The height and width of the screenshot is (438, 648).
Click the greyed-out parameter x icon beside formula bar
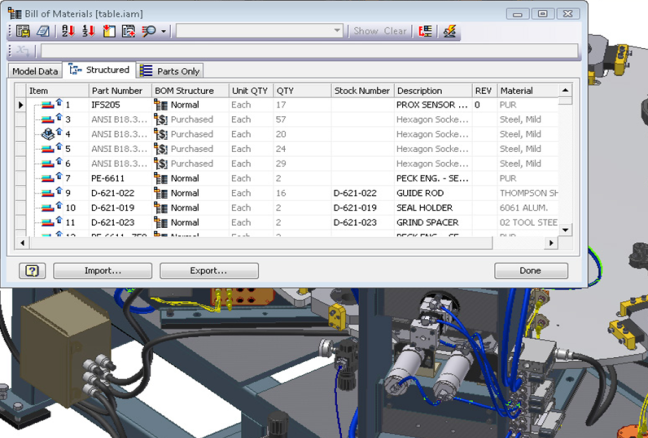tap(21, 51)
